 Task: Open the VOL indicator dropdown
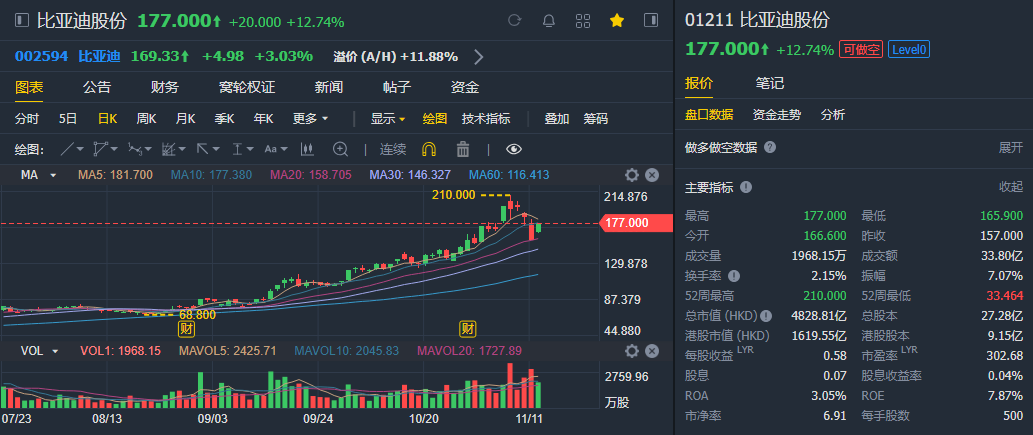[x=55, y=351]
